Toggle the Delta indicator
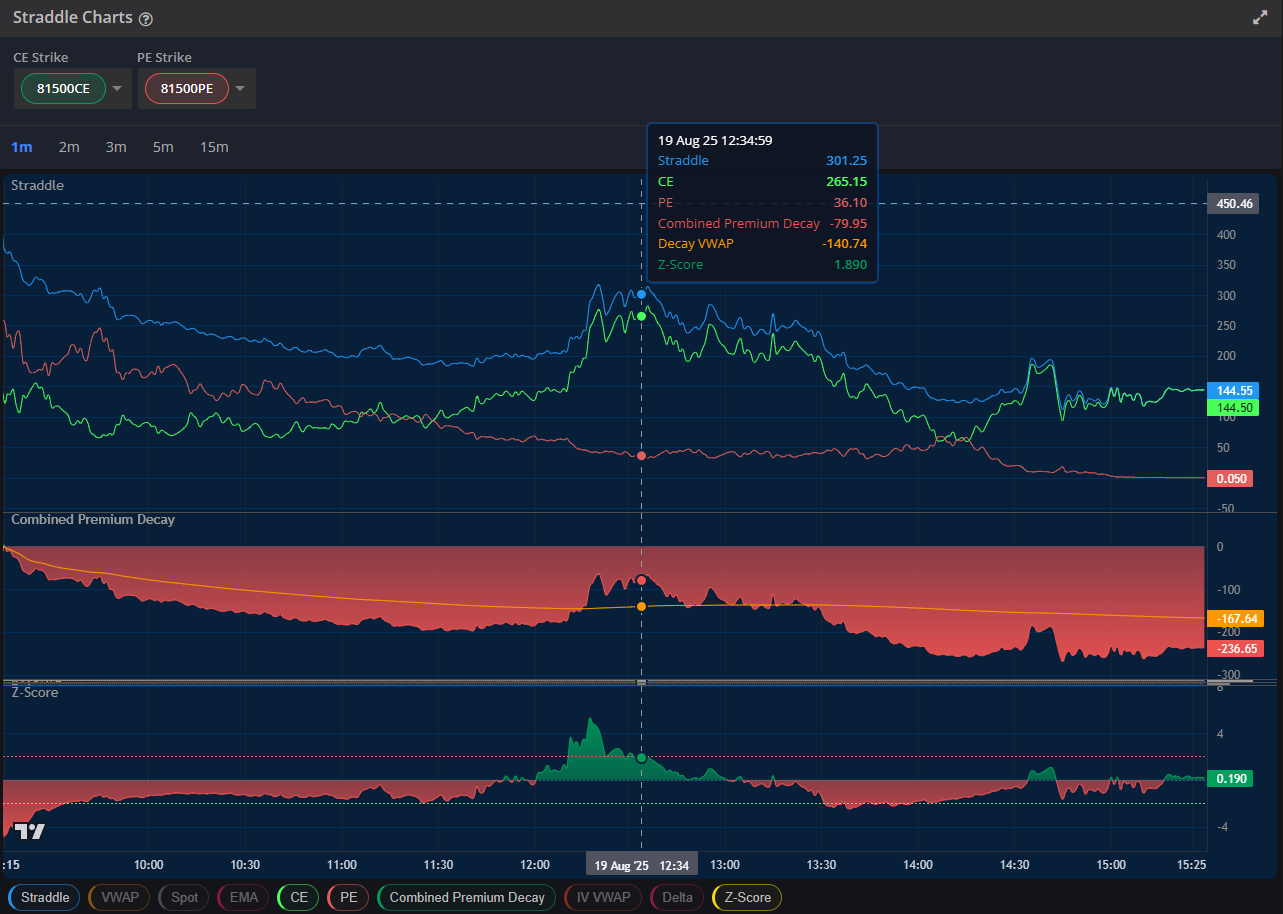Image resolution: width=1283 pixels, height=914 pixels. (x=676, y=897)
